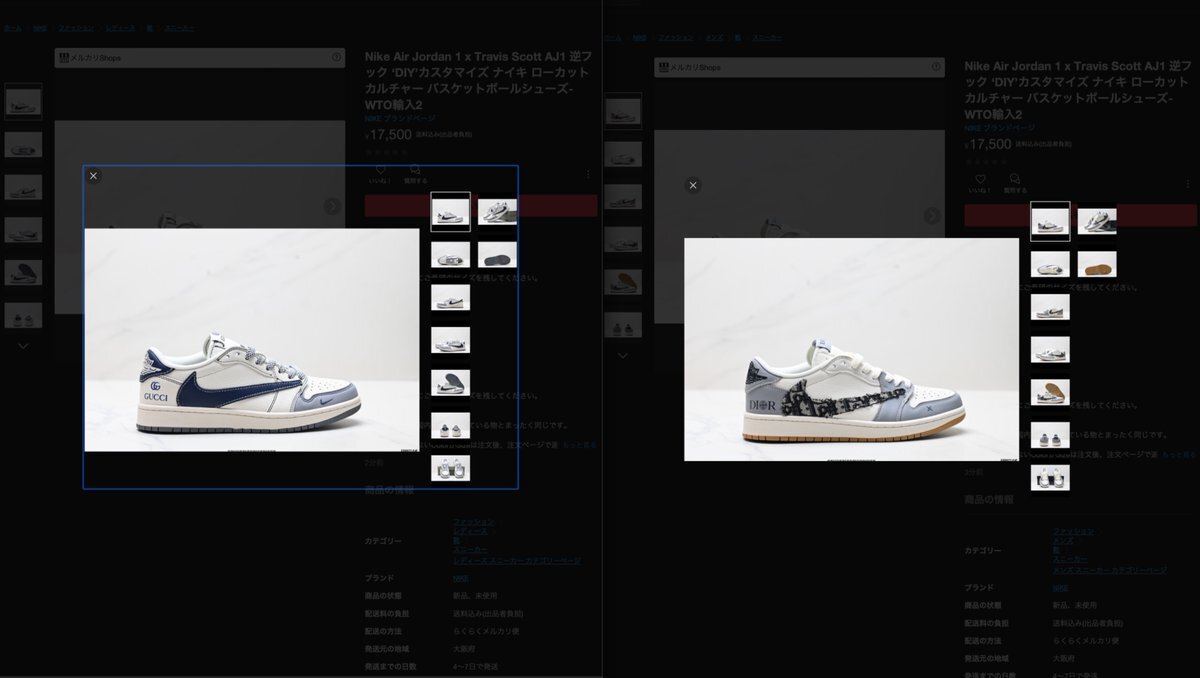Click the 大阪府 value on left page

point(464,649)
